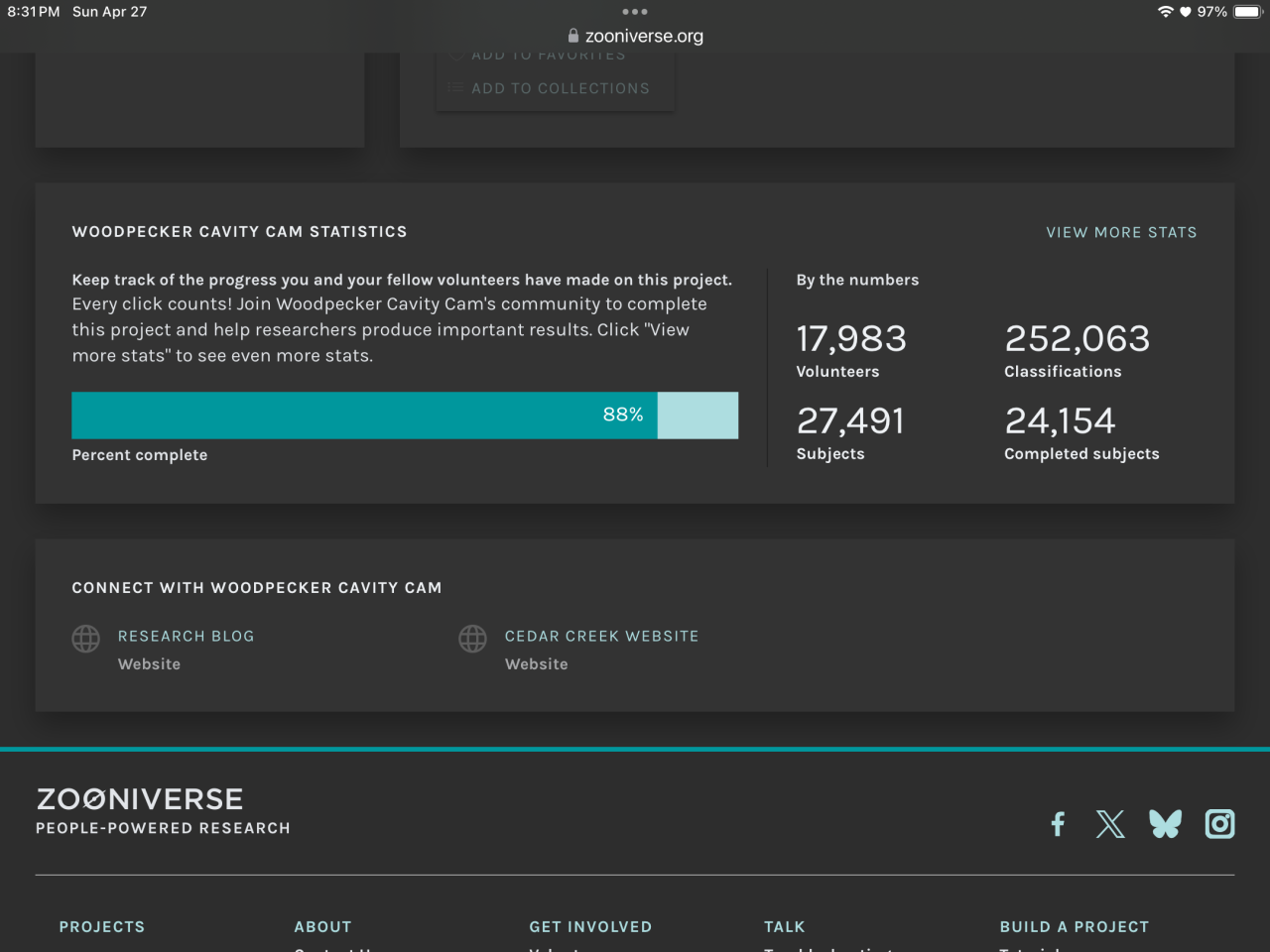Open the About footer menu item

[x=322, y=926]
